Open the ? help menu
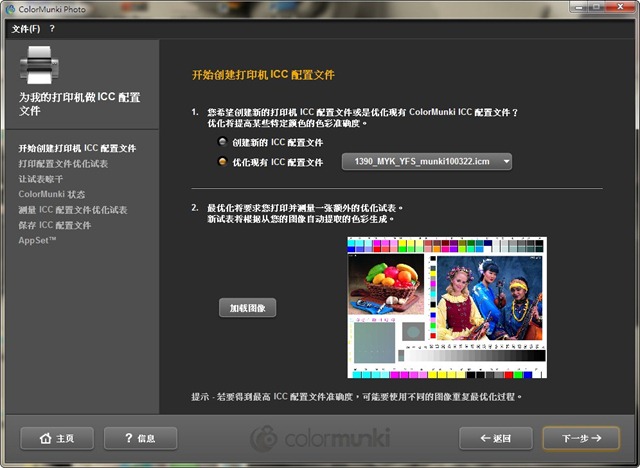This screenshot has width=640, height=468. [52, 29]
